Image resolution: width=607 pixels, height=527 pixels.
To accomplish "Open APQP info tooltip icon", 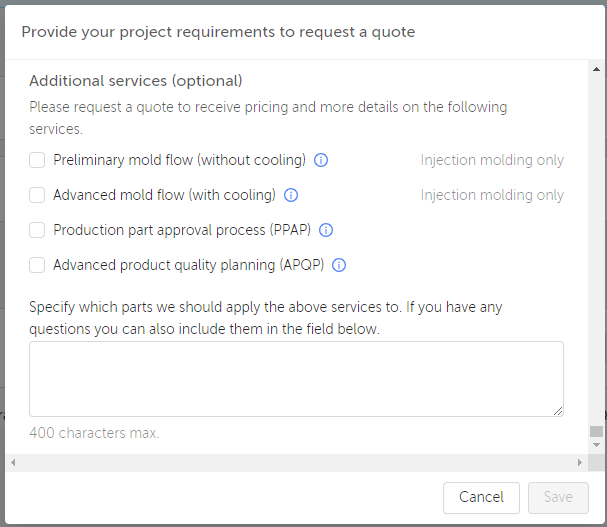I will coord(339,265).
